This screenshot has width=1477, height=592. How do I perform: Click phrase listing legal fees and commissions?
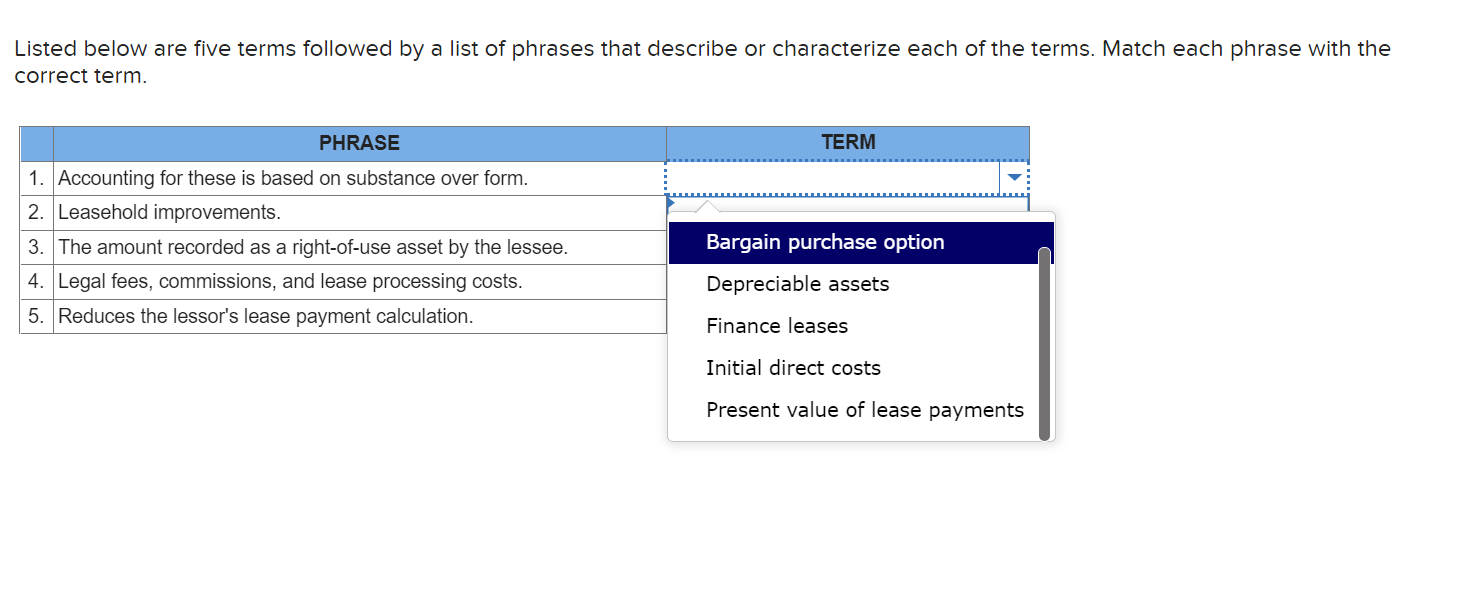click(x=290, y=282)
